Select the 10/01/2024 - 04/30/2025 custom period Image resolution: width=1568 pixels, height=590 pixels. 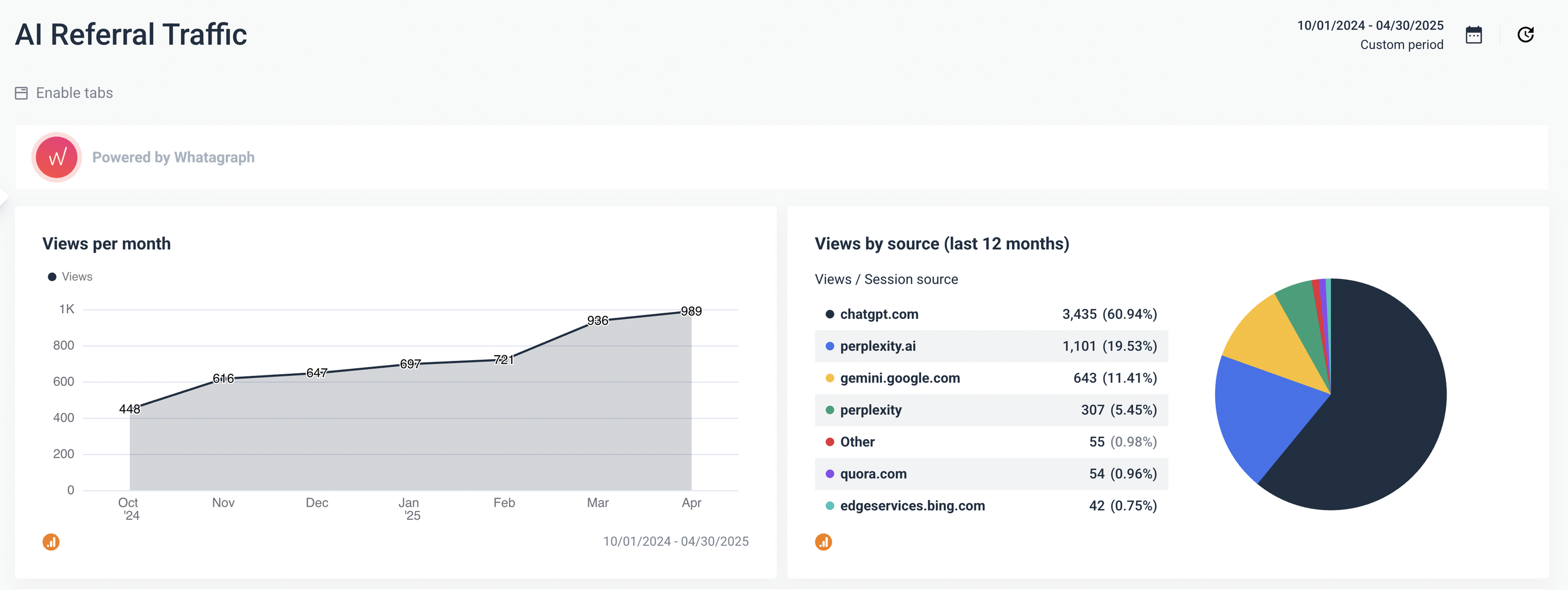(1370, 35)
